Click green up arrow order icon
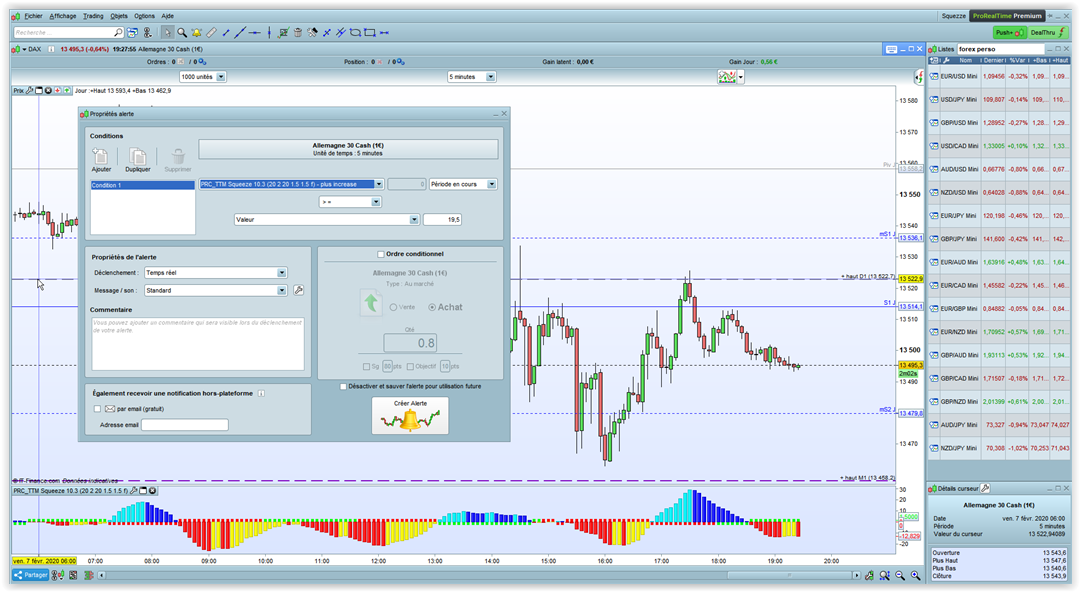 click(371, 303)
